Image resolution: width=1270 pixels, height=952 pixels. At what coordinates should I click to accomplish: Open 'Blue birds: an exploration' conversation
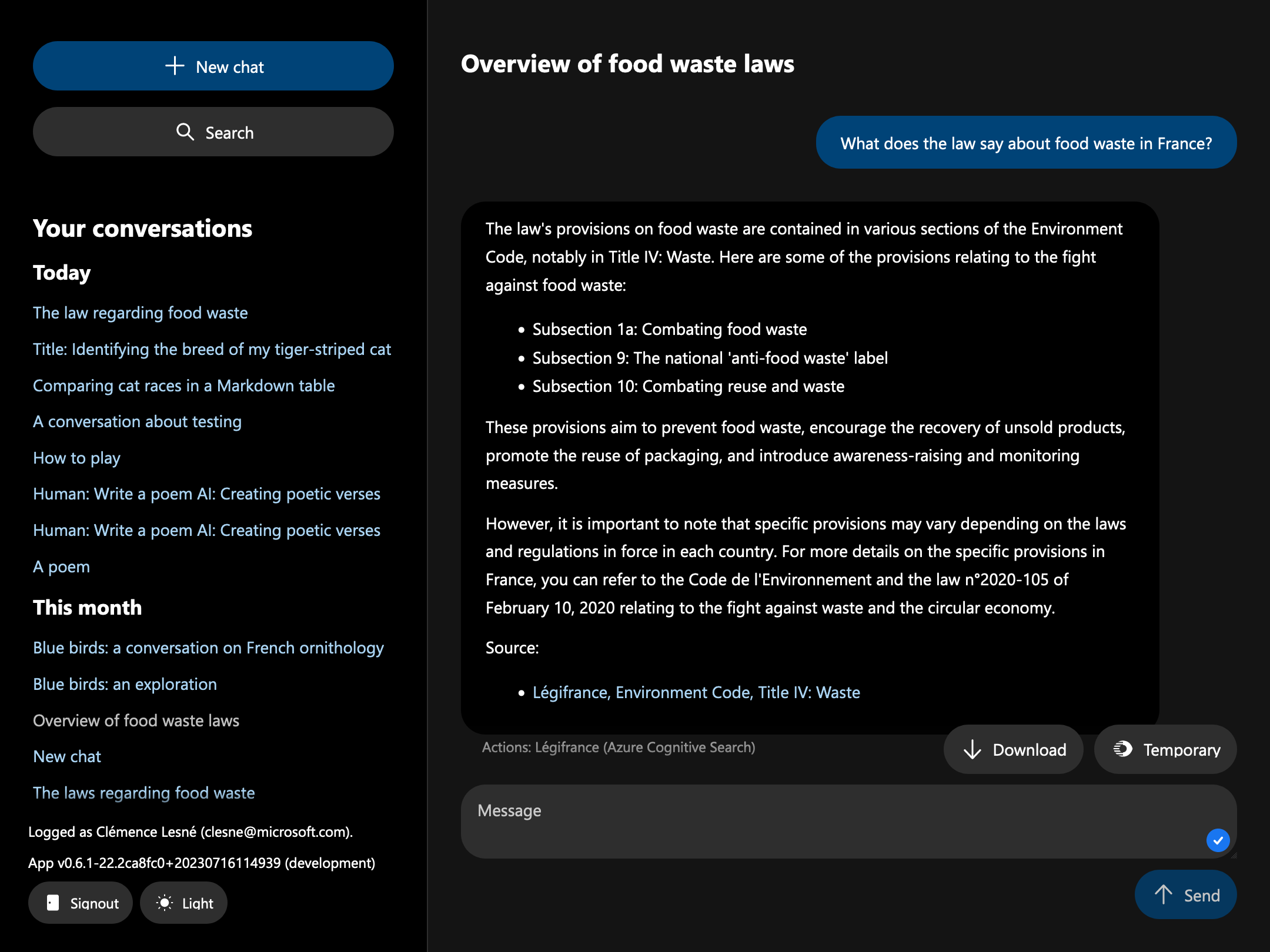(x=125, y=684)
